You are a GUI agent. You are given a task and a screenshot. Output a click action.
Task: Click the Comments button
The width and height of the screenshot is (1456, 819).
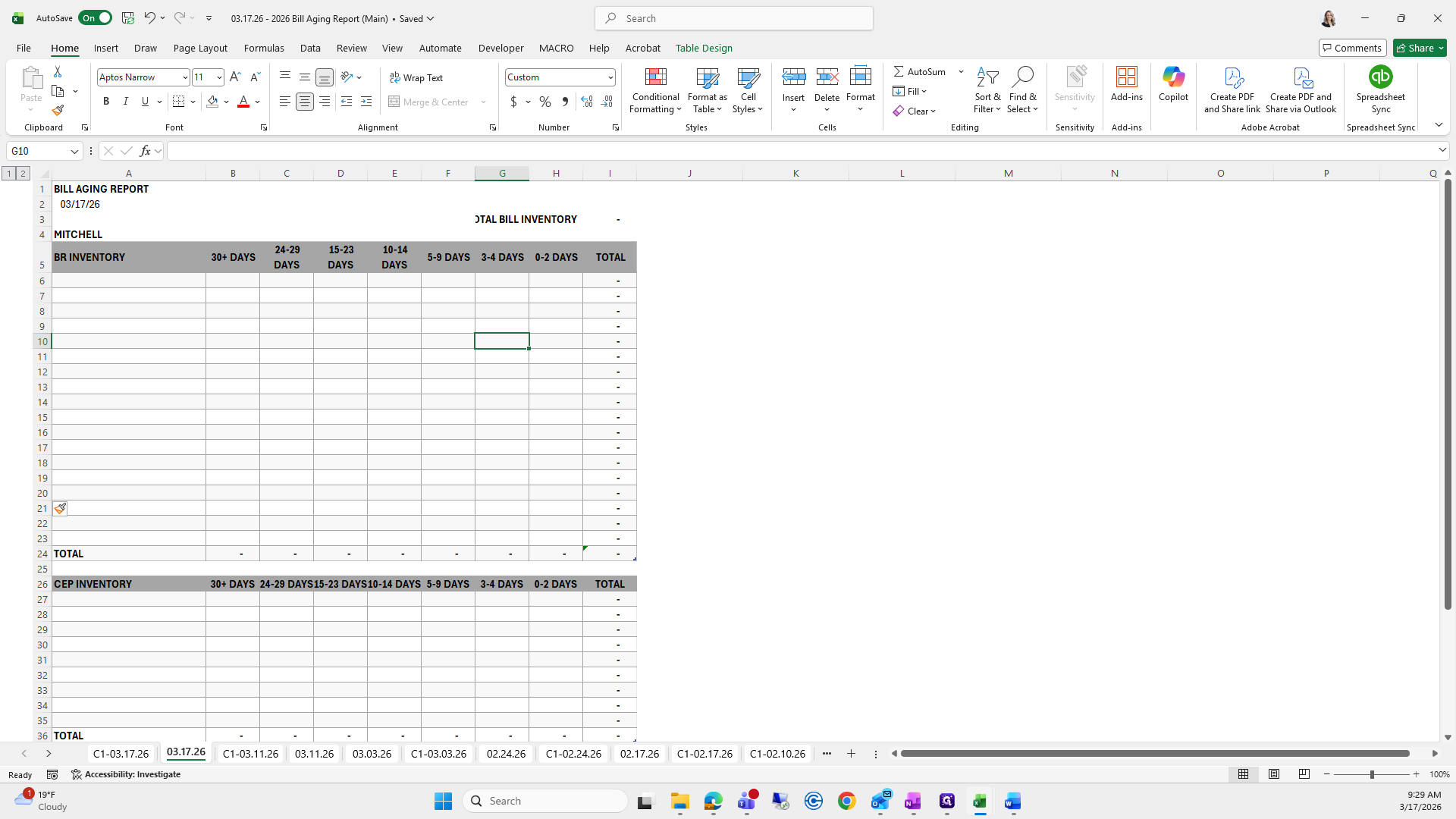tap(1352, 48)
